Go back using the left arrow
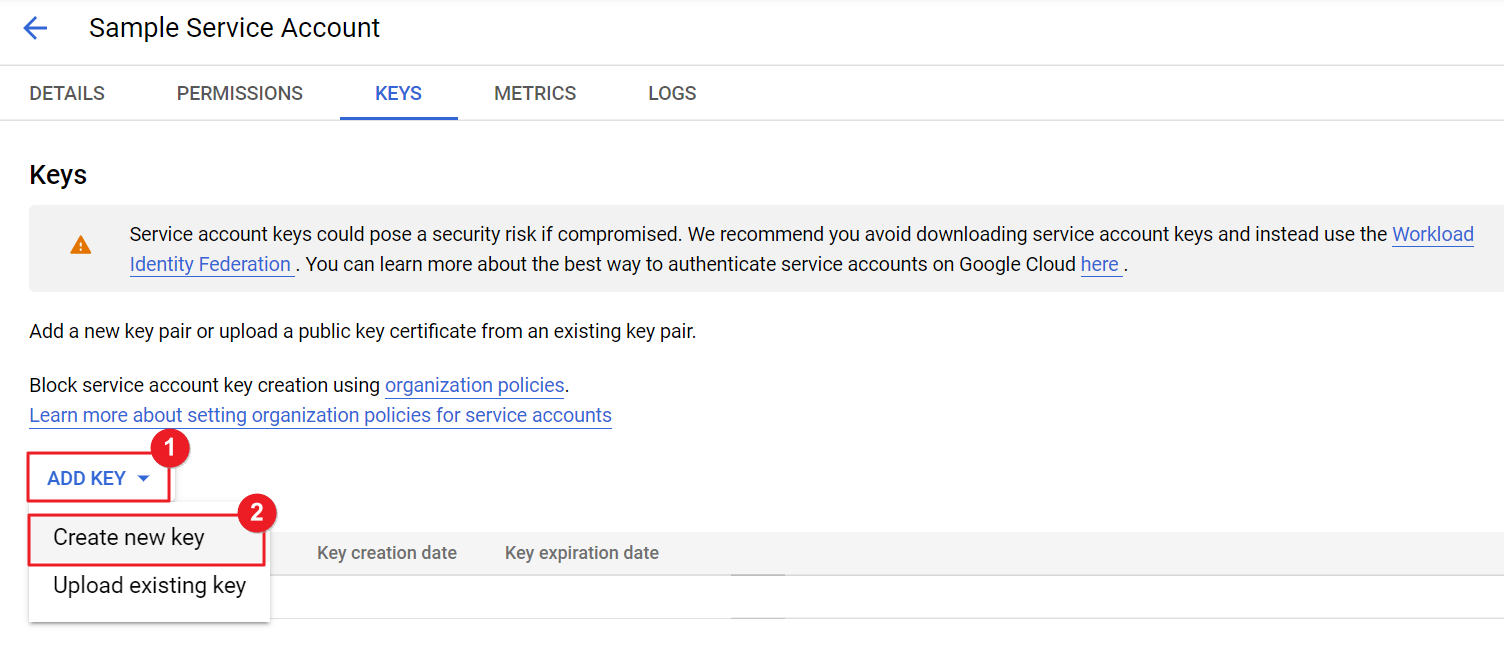Viewport: 1504px width, 654px height. tap(35, 28)
